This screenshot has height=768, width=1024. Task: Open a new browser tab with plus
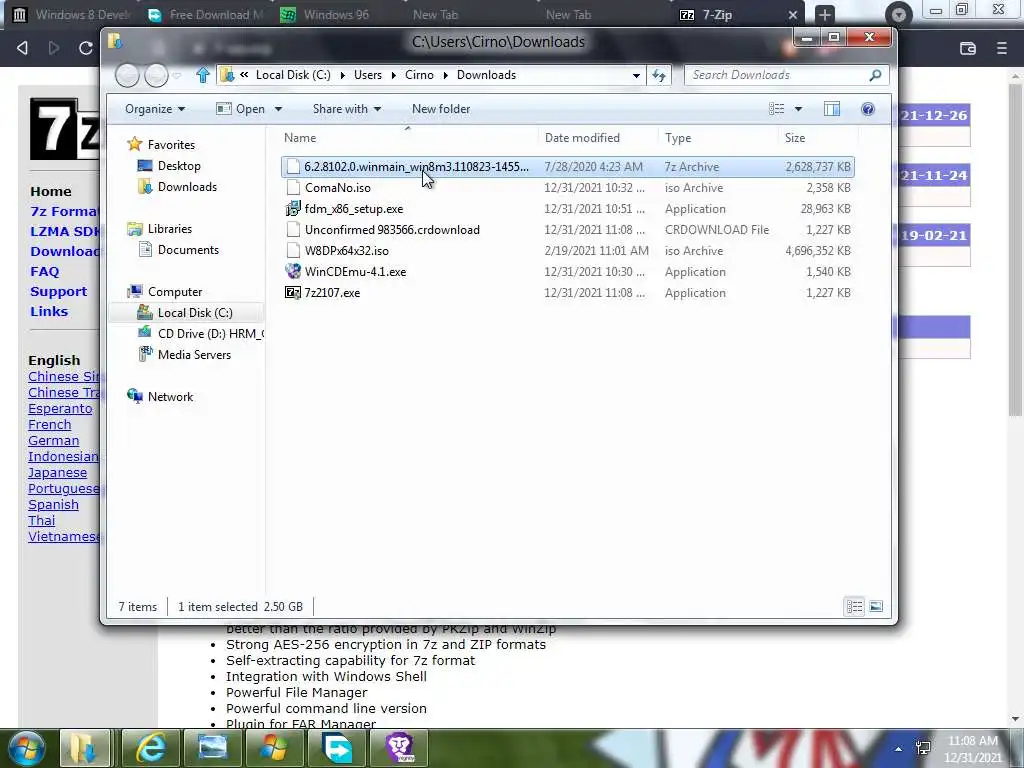[x=825, y=14]
